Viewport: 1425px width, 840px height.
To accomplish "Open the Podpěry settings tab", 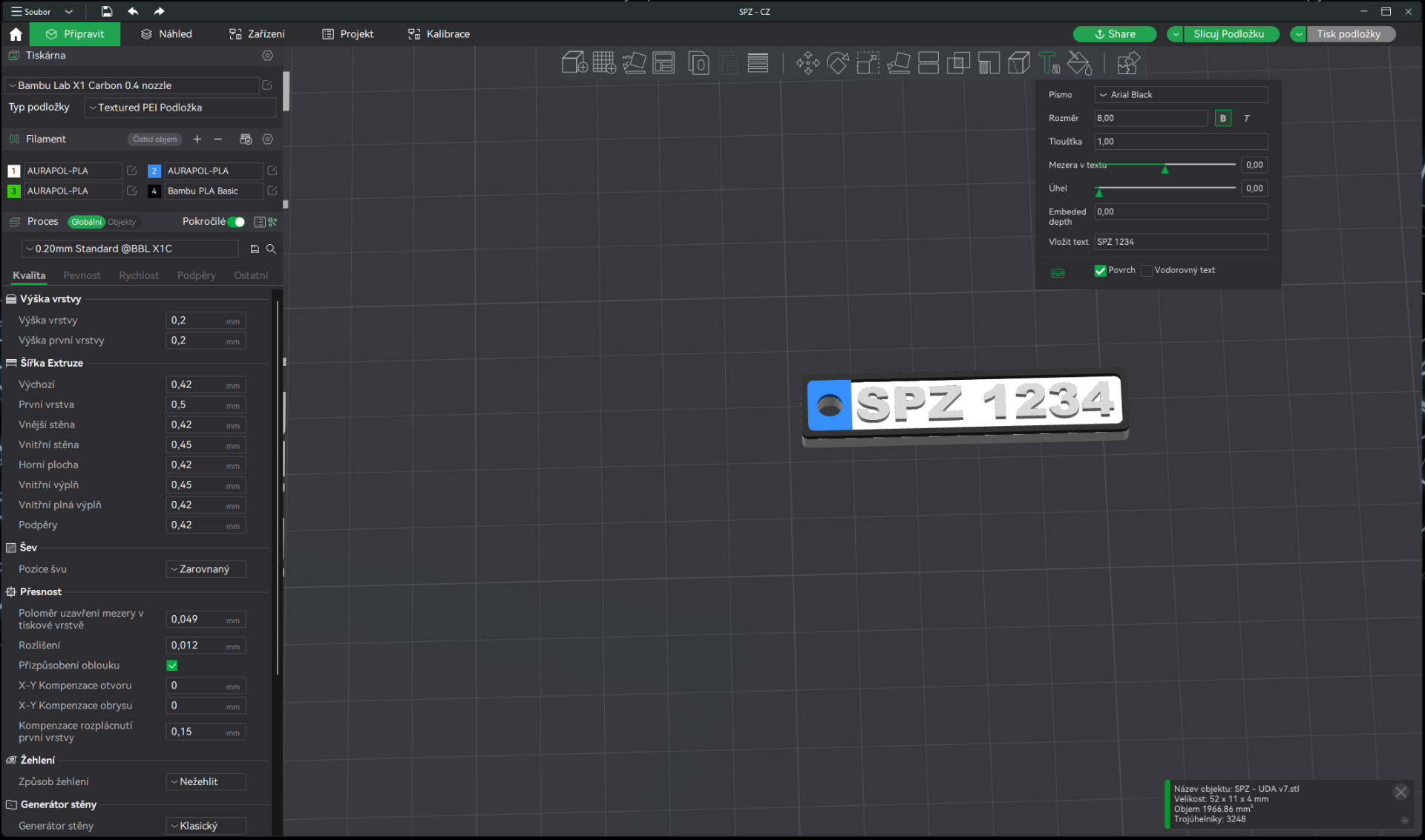I will [x=196, y=276].
